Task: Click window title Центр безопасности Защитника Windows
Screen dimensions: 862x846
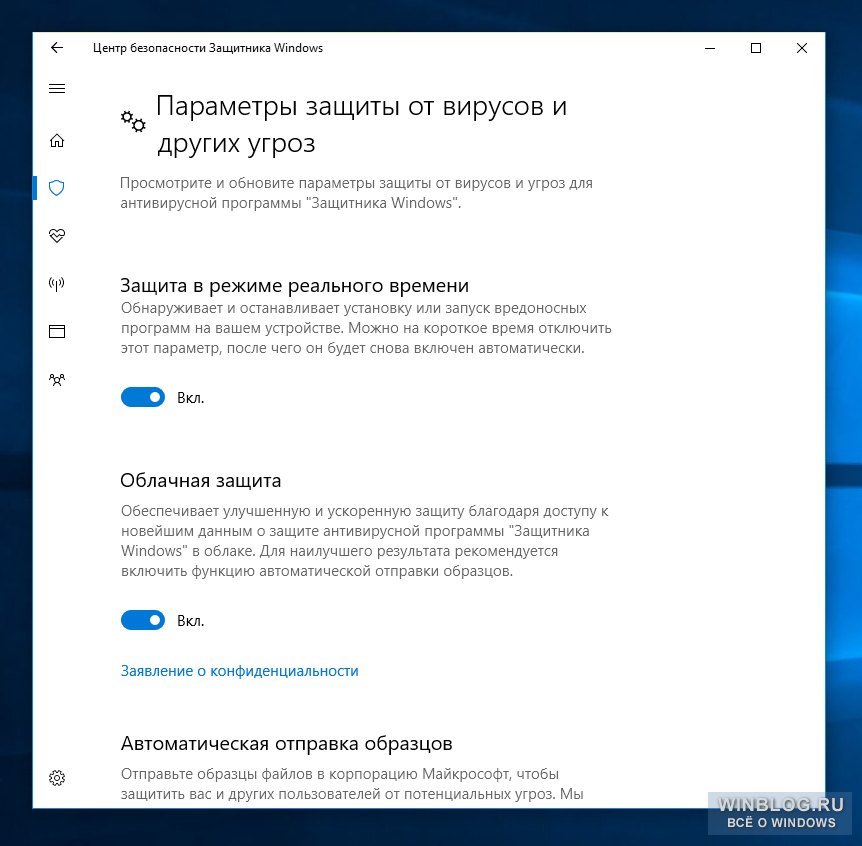Action: point(208,48)
